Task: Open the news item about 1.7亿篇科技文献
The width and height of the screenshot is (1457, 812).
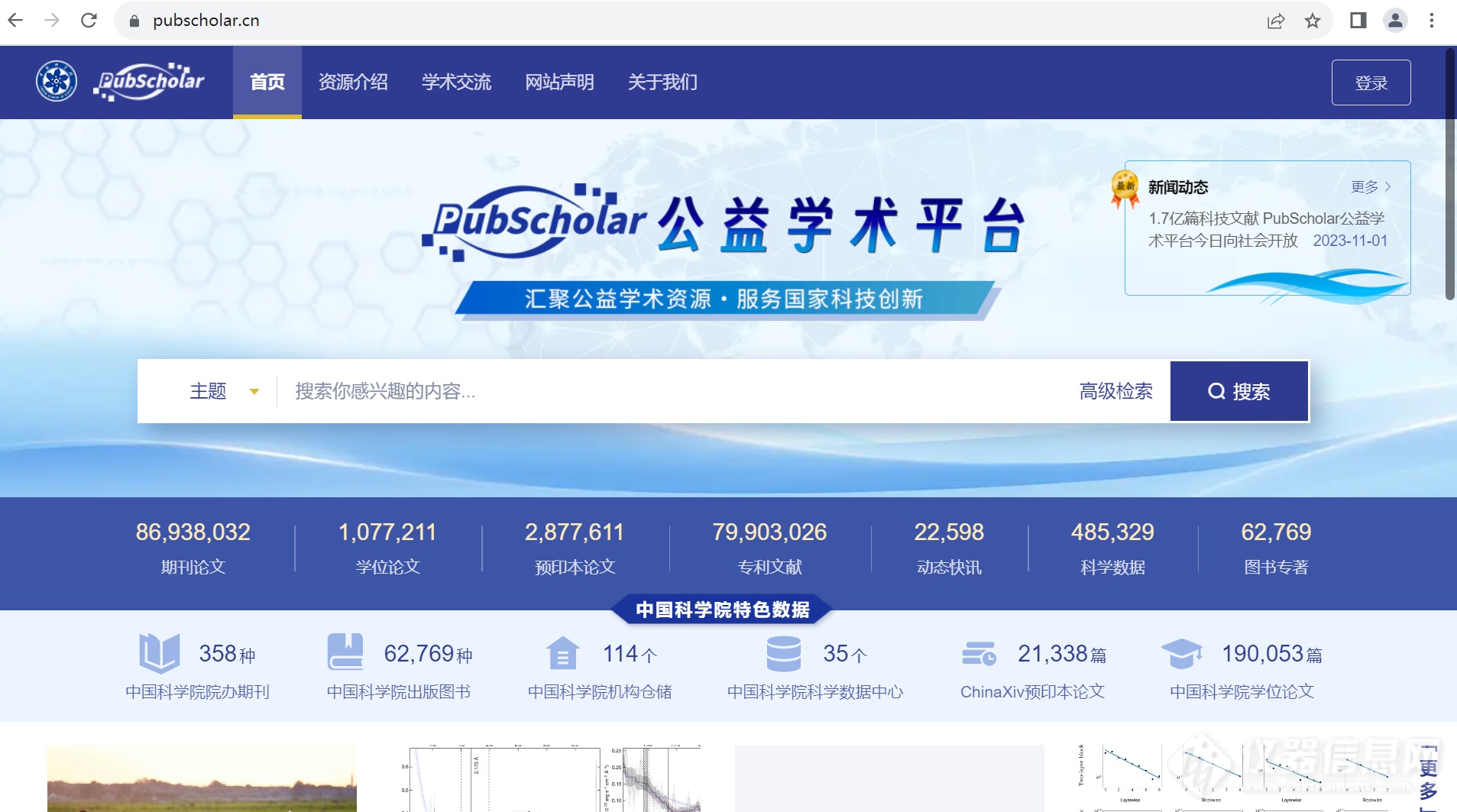Action: [x=1268, y=229]
